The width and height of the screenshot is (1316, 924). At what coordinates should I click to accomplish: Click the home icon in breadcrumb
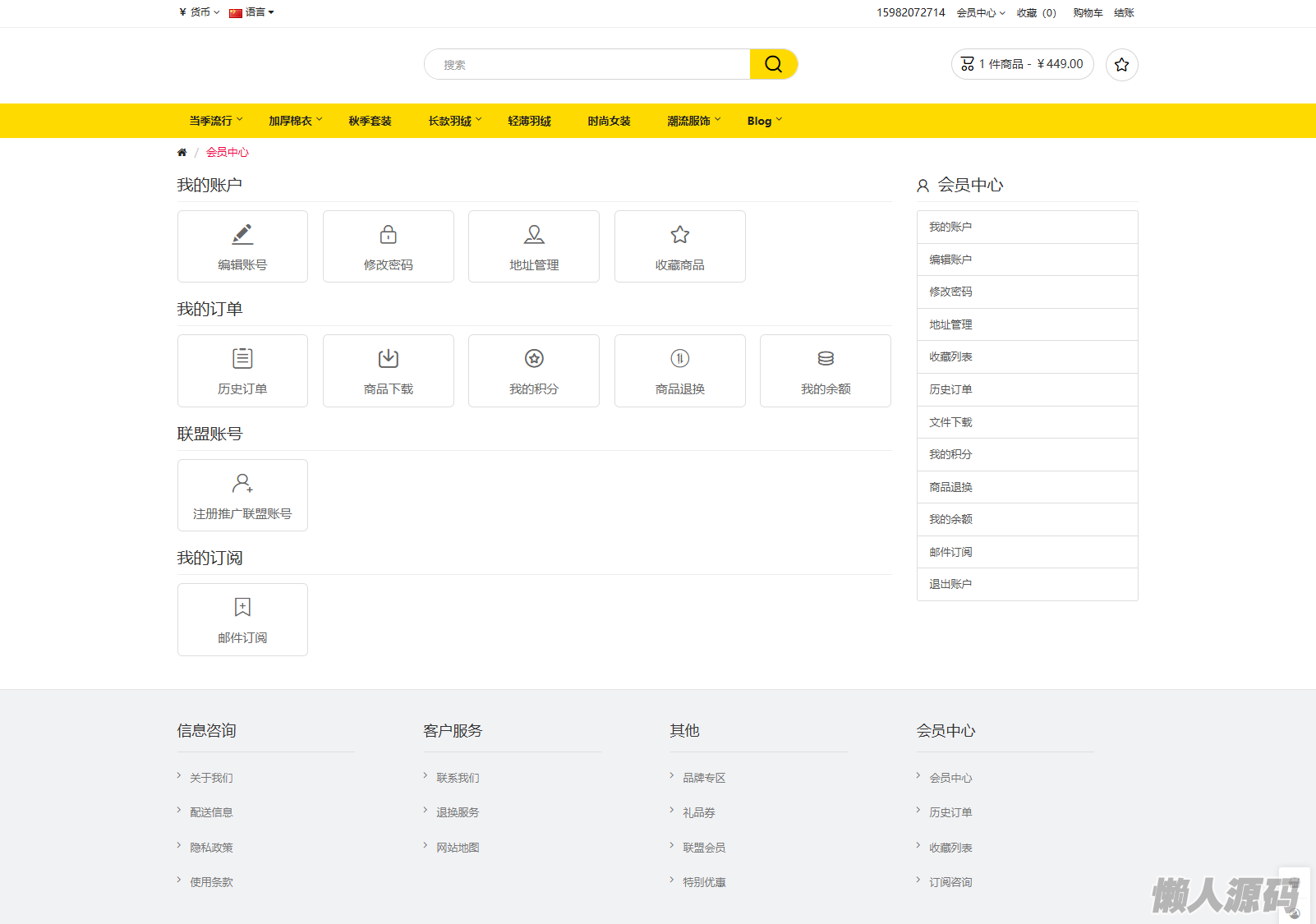[182, 152]
